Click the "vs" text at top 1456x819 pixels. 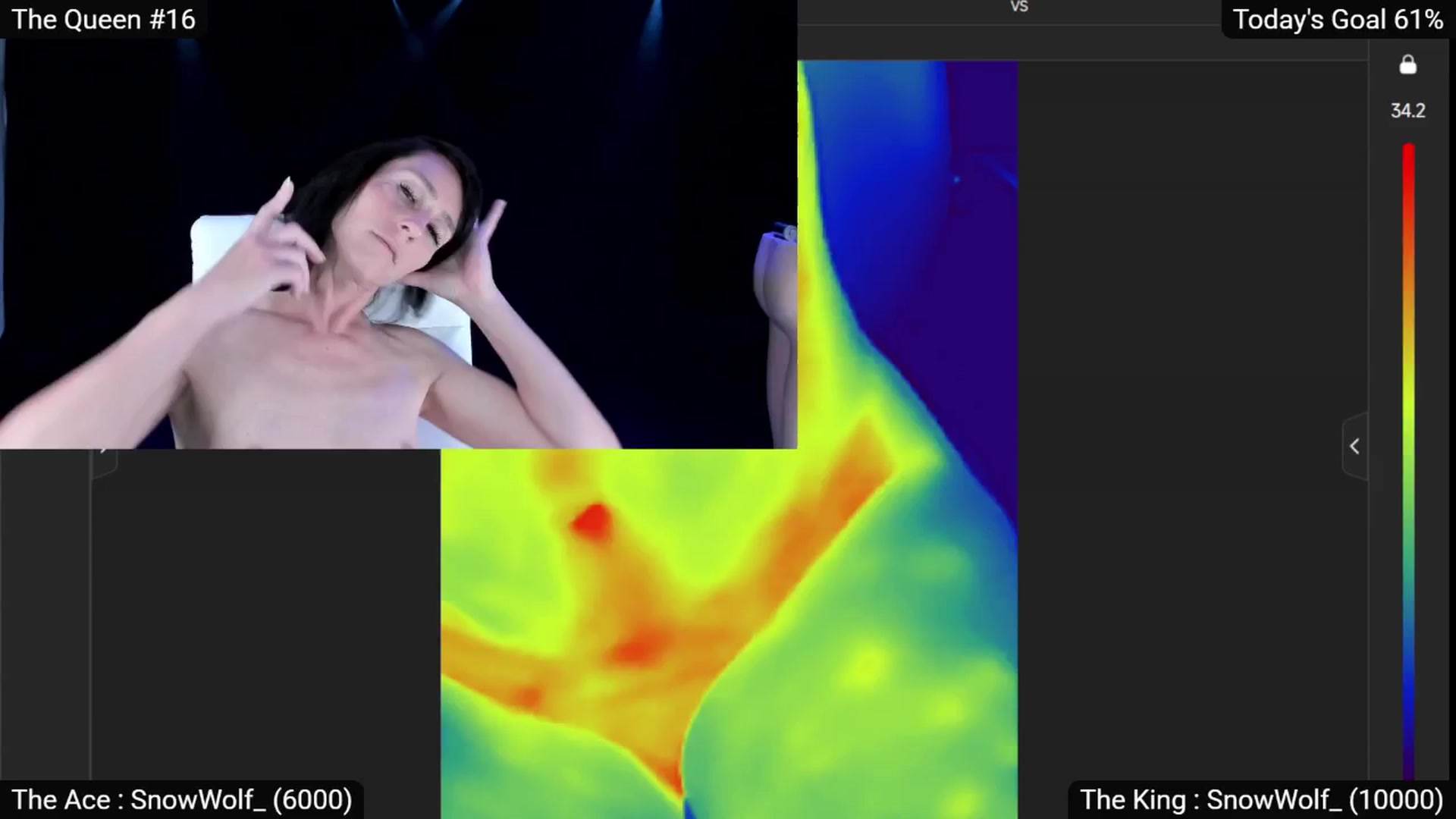click(1019, 7)
